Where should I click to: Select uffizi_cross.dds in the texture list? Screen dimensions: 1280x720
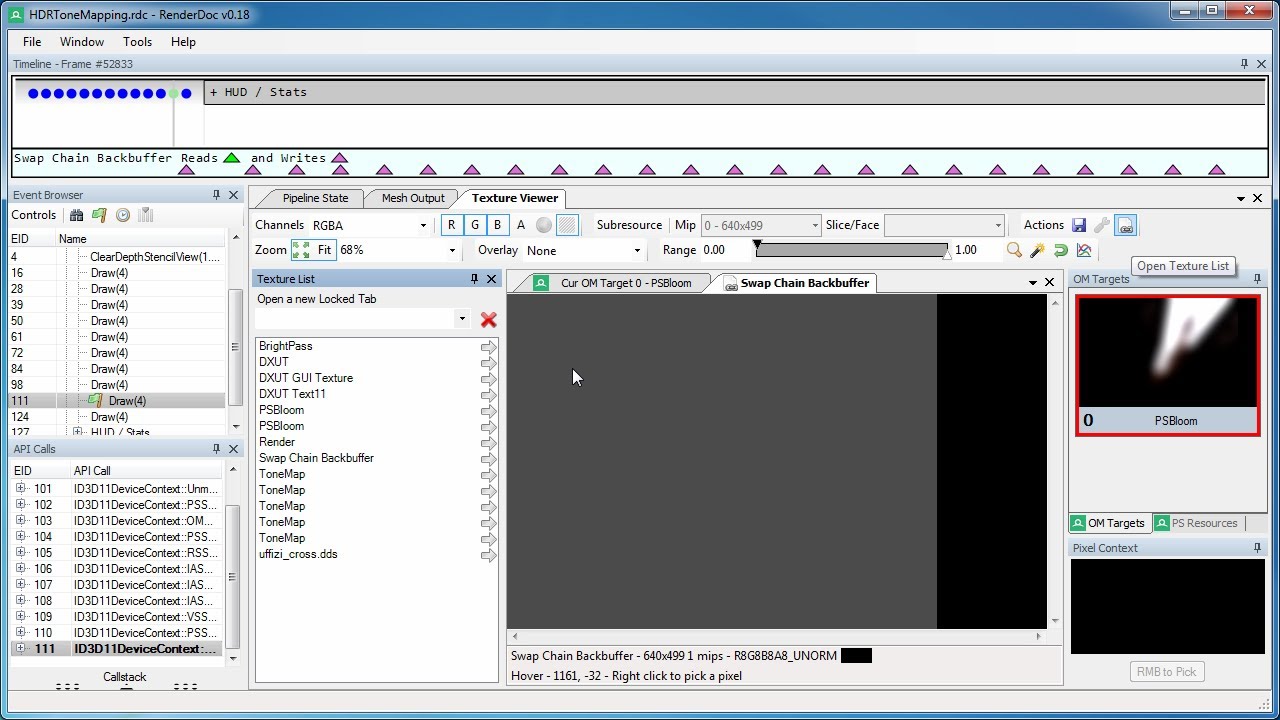point(298,554)
